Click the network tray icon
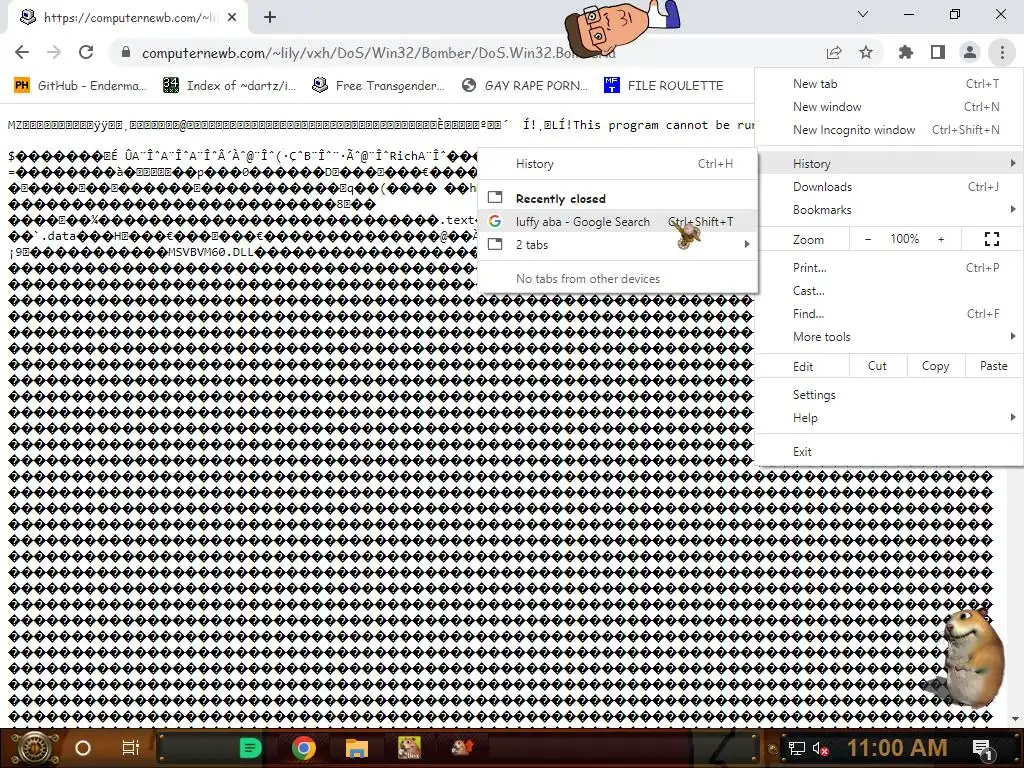 796,748
